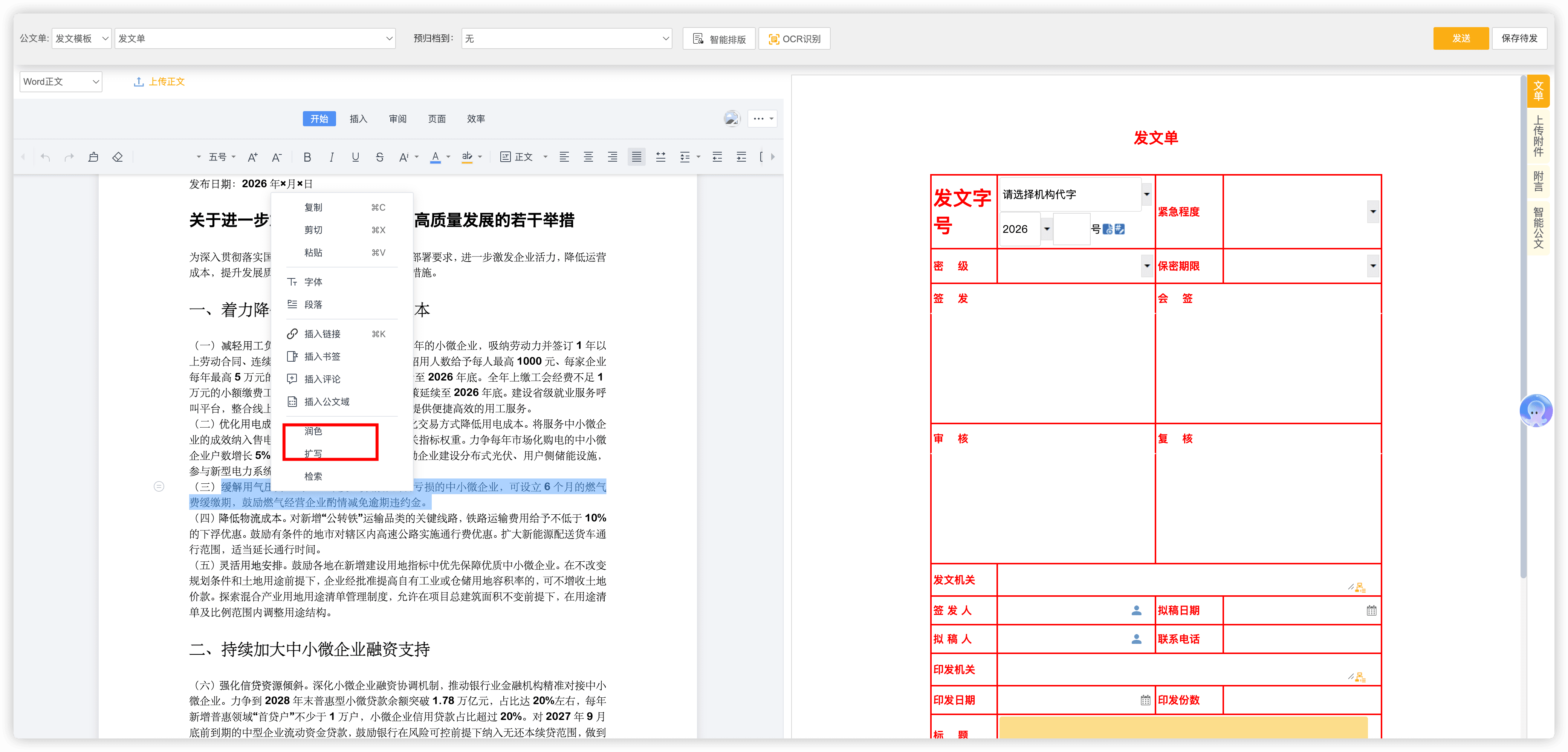Image resolution: width=1568 pixels, height=752 pixels.
Task: Switch to the 审阅 ribbon tab
Action: click(397, 119)
